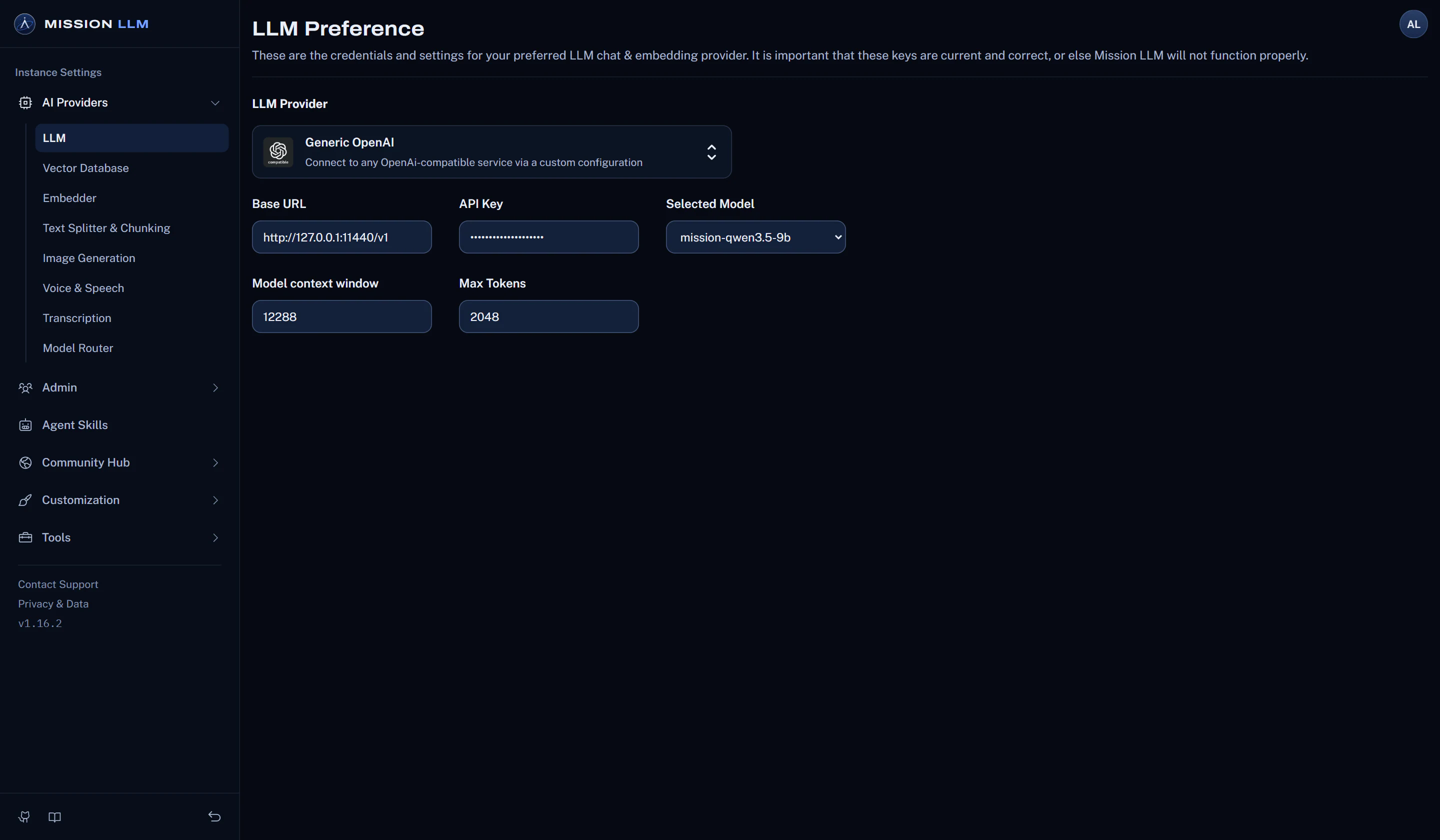This screenshot has width=1440, height=840.
Task: Open Transcription settings
Action: tap(77, 318)
